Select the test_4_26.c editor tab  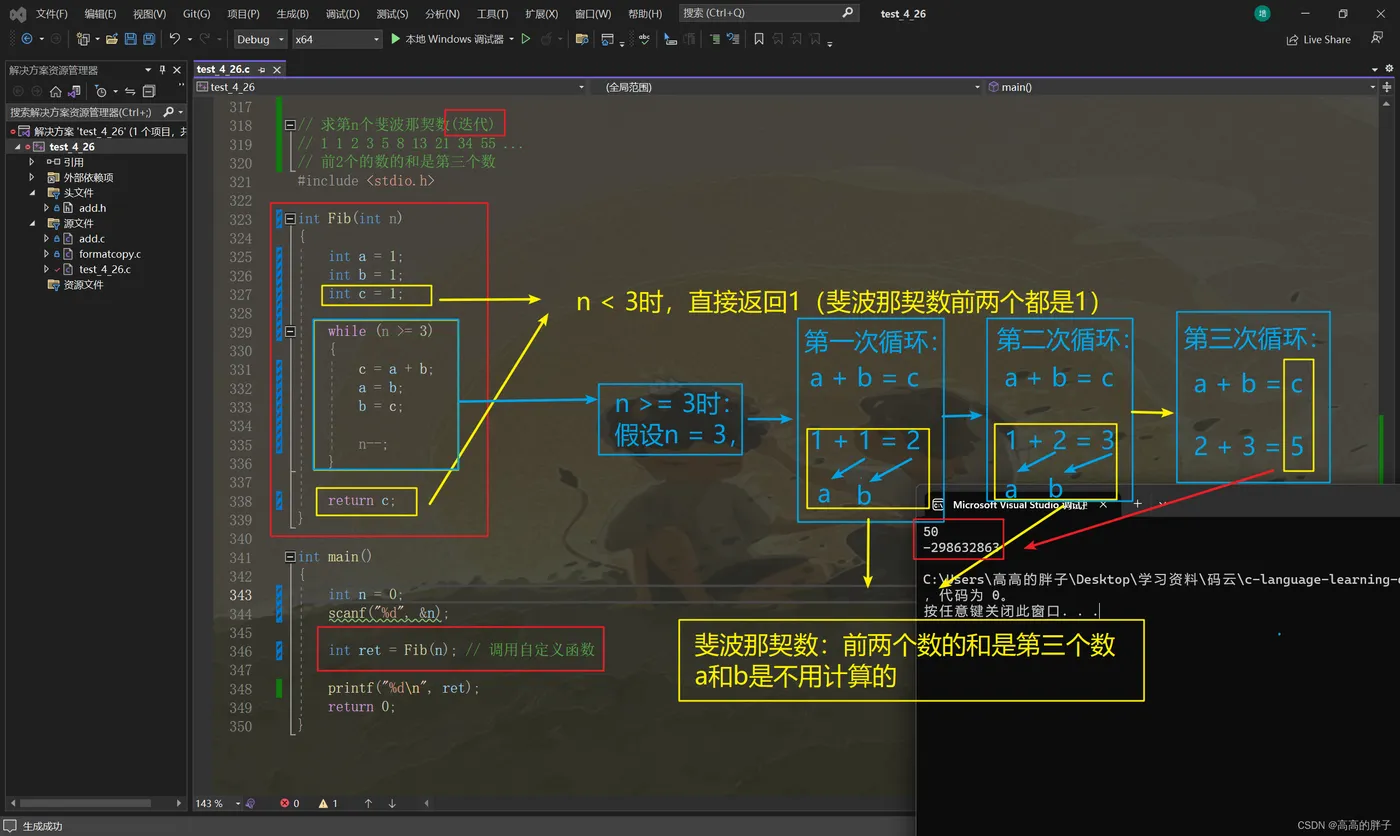point(223,70)
